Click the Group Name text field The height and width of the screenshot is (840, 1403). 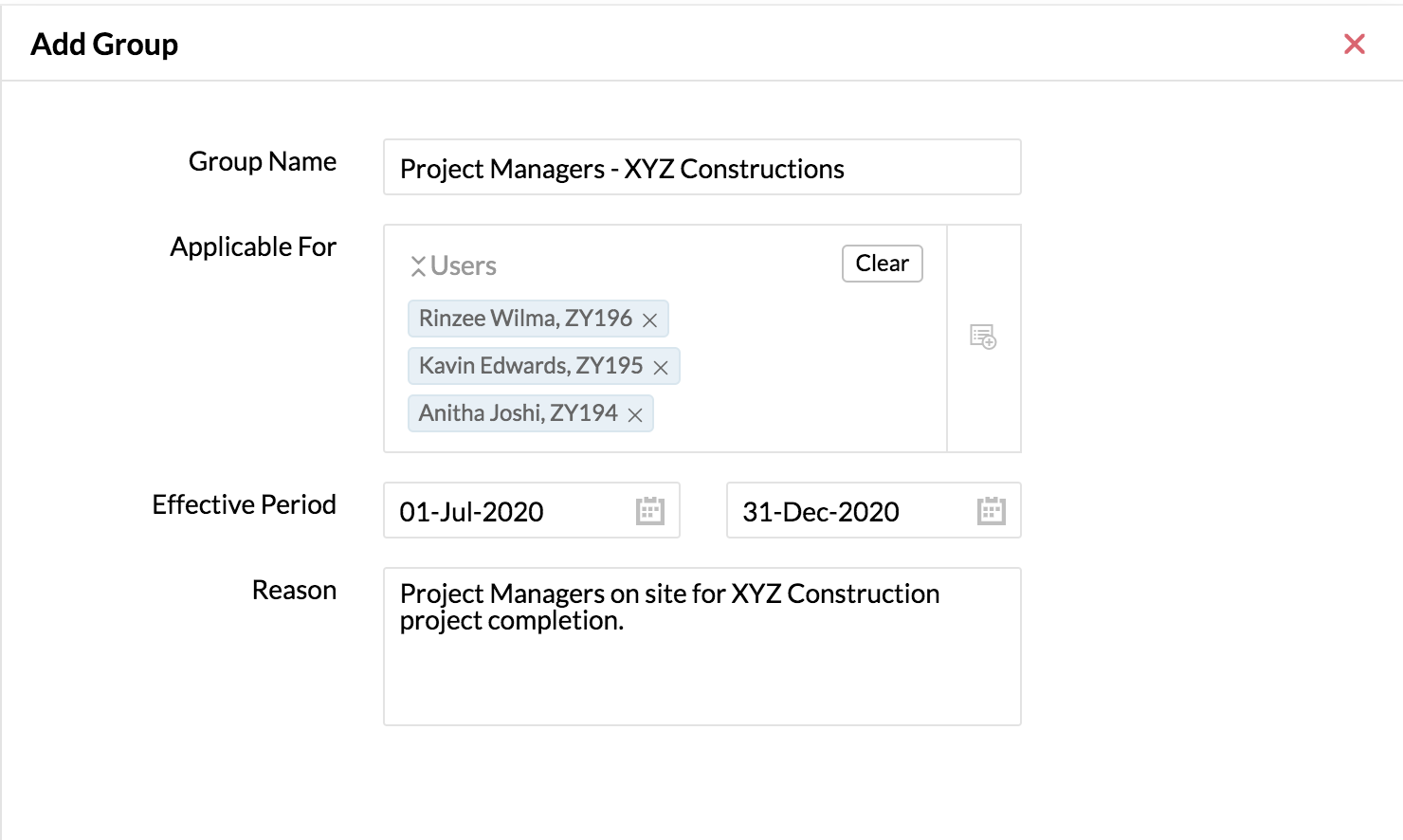[701, 168]
